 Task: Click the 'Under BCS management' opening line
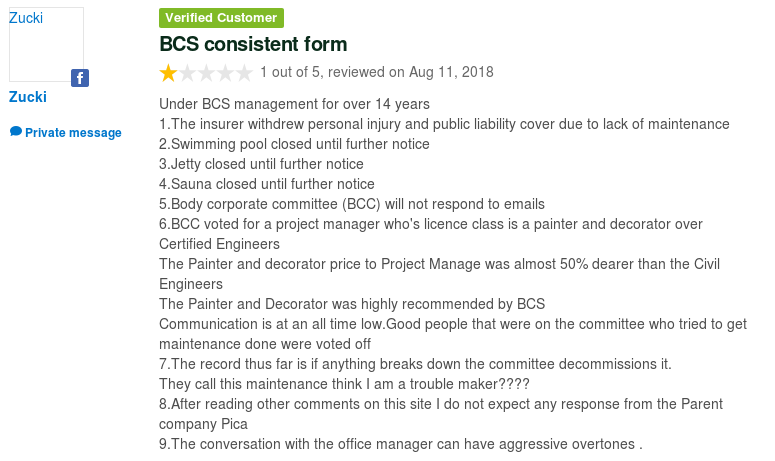point(294,104)
